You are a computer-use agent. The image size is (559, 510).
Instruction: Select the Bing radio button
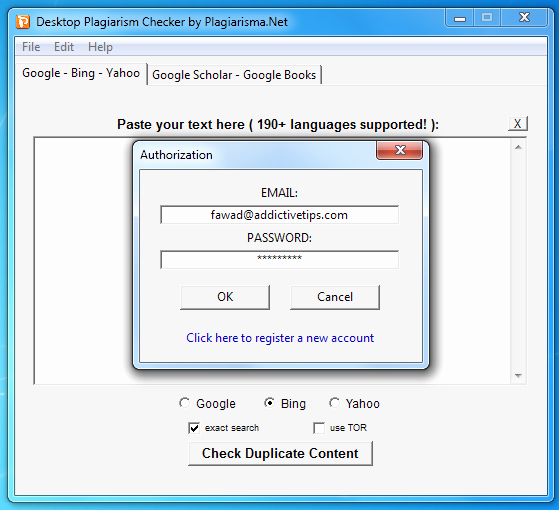tap(269, 403)
